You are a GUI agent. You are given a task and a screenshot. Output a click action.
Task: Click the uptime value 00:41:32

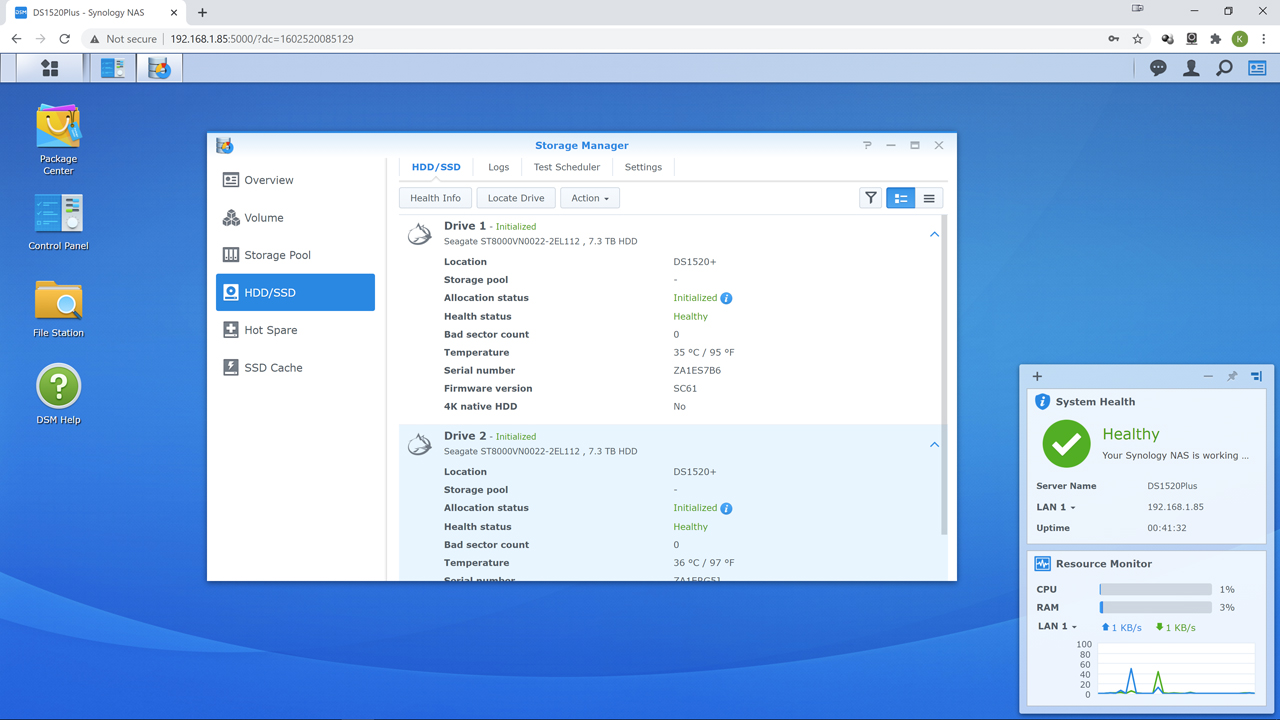[1167, 528]
